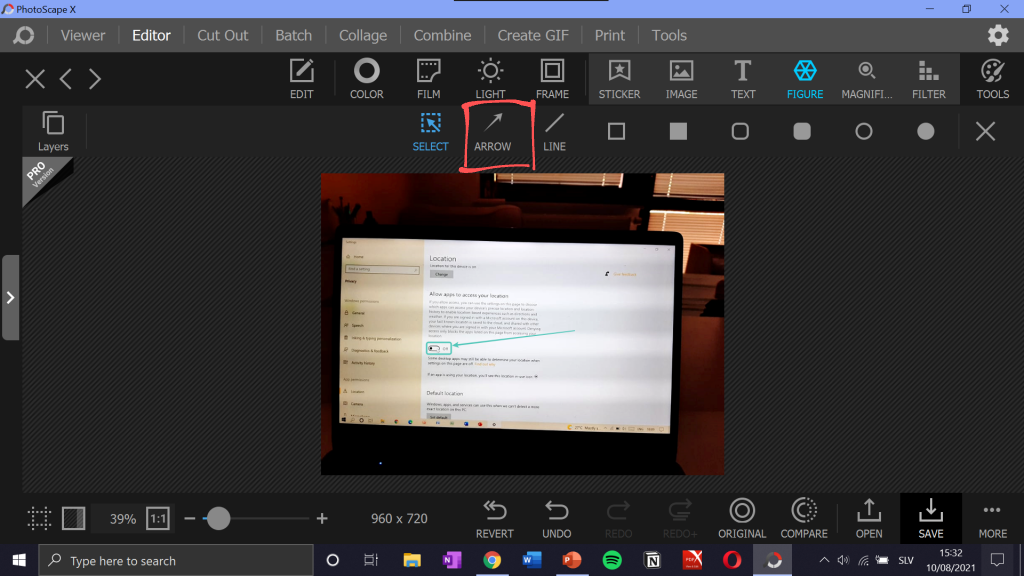Screen dimensions: 1024x576
Task: Switch to the Cut Out tab
Action: (x=223, y=35)
